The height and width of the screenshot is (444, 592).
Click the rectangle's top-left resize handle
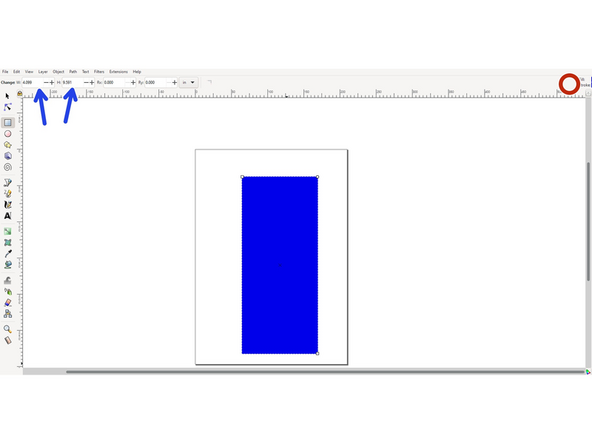(x=242, y=177)
